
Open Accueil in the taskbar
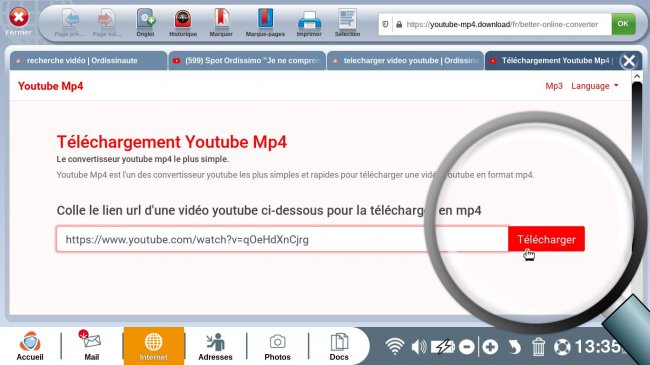pyautogui.click(x=30, y=346)
